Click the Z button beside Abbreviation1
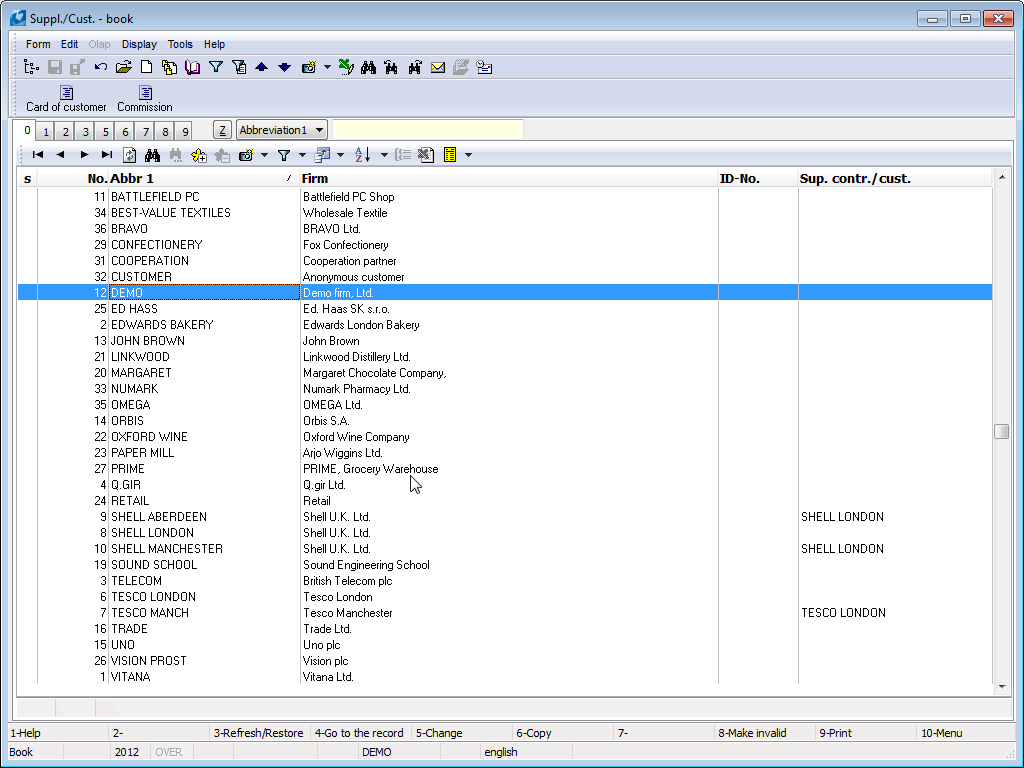 [x=222, y=130]
